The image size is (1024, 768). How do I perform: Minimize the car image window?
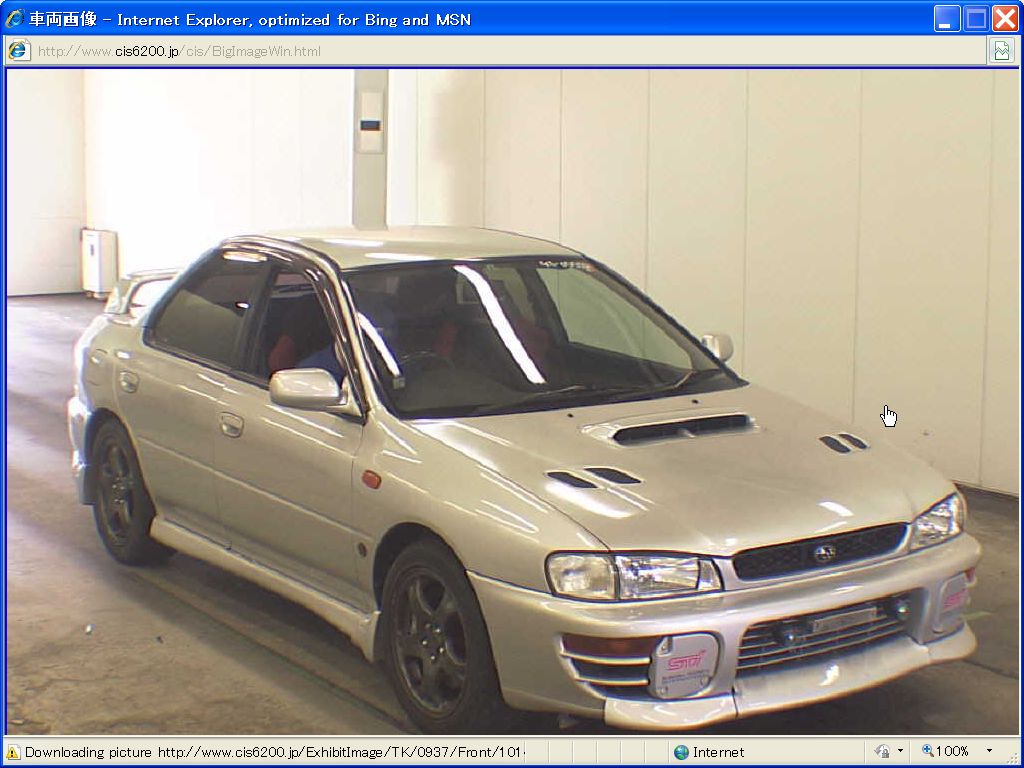point(947,19)
